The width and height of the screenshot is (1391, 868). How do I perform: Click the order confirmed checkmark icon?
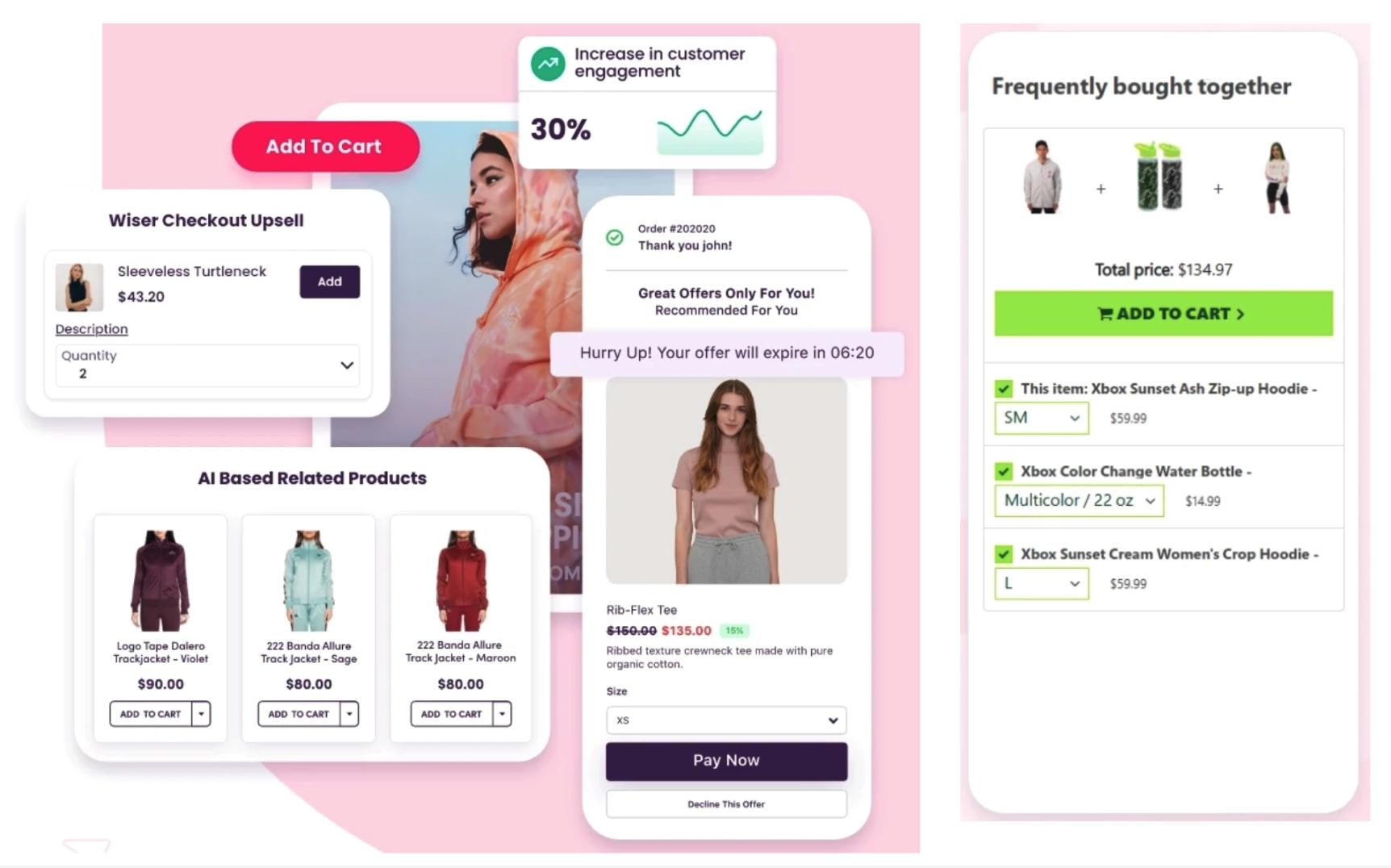(615, 237)
